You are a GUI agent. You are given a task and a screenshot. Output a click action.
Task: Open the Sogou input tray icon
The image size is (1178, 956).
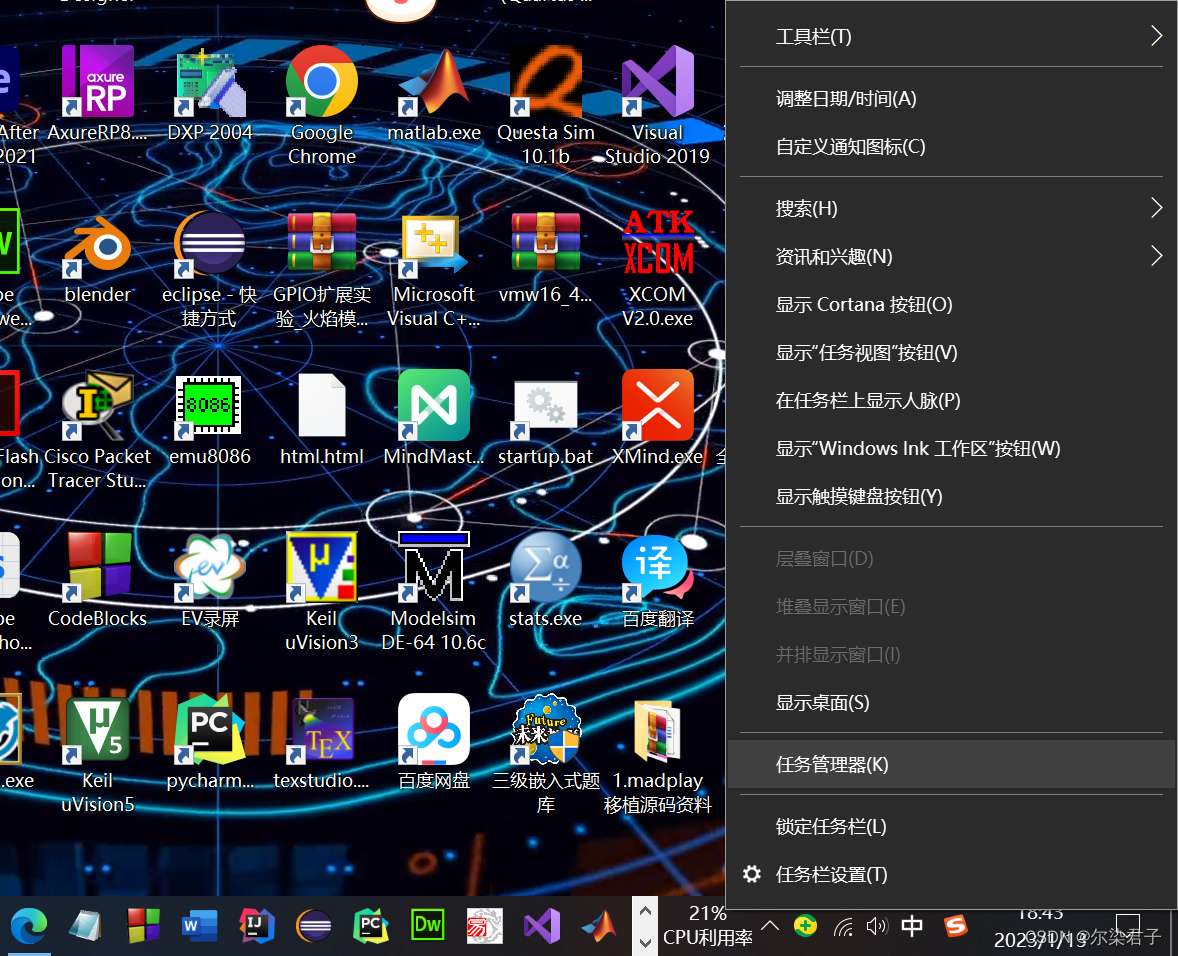tap(956, 926)
